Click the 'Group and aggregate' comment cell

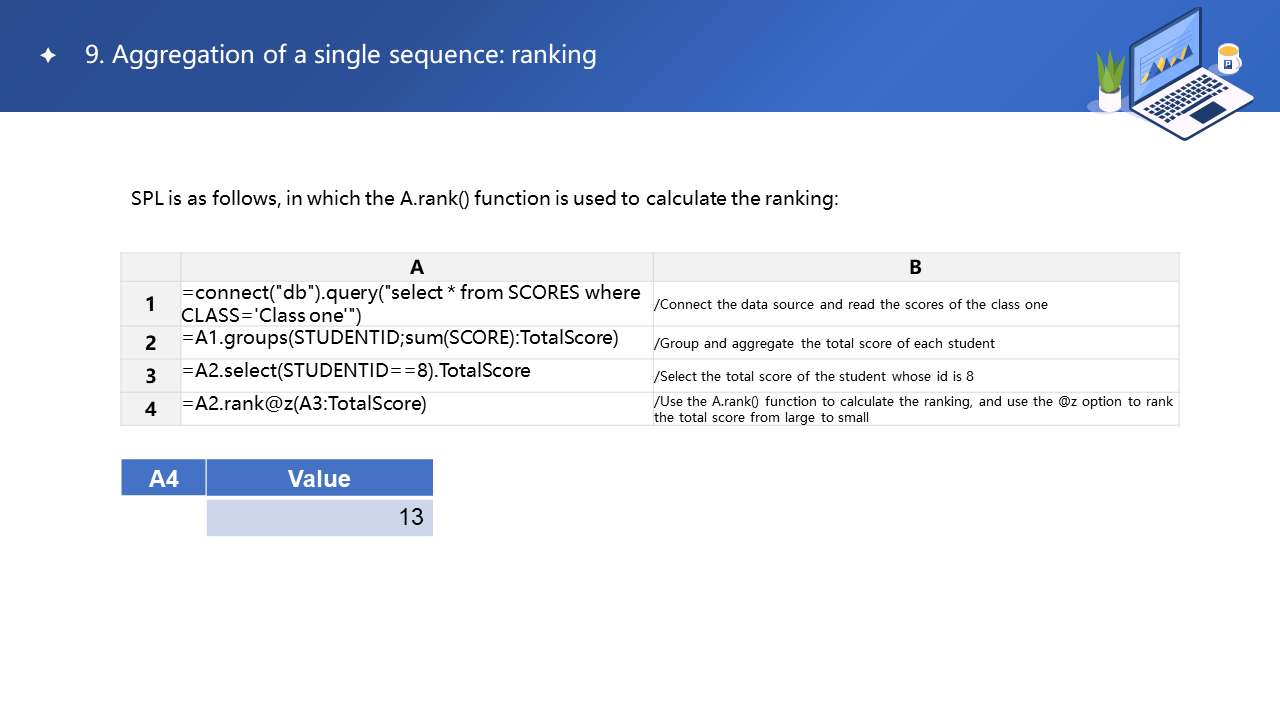point(915,343)
